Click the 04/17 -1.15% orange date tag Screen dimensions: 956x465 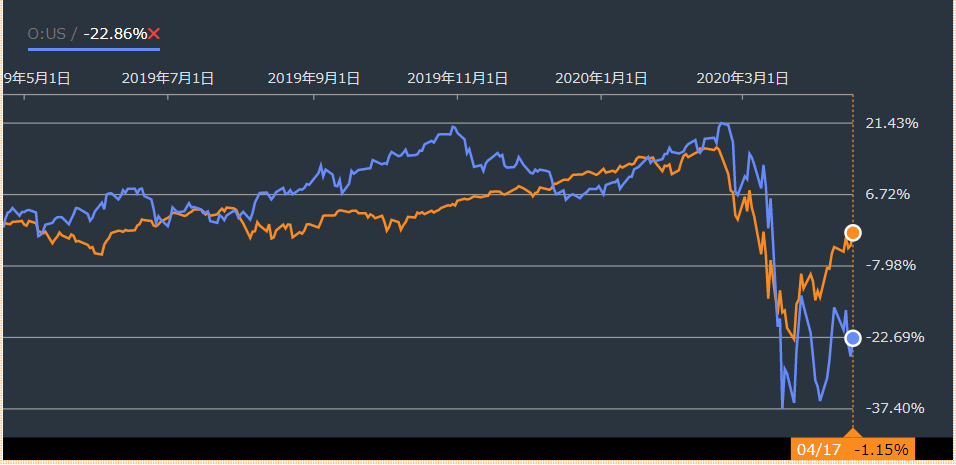click(852, 450)
